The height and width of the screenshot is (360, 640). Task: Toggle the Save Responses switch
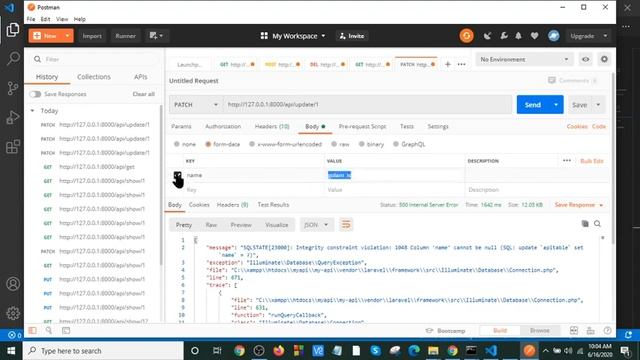[35, 94]
